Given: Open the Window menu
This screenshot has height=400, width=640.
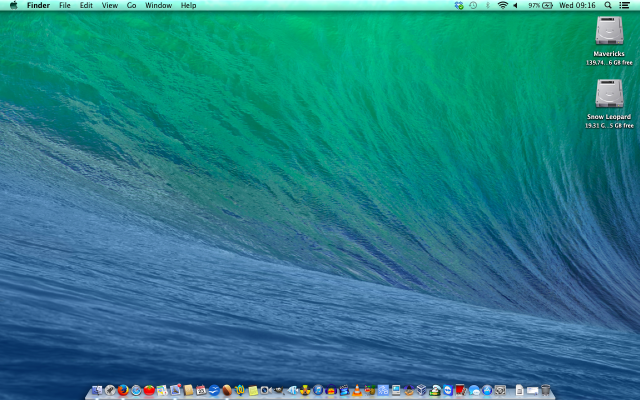Looking at the screenshot, I should point(158,5).
